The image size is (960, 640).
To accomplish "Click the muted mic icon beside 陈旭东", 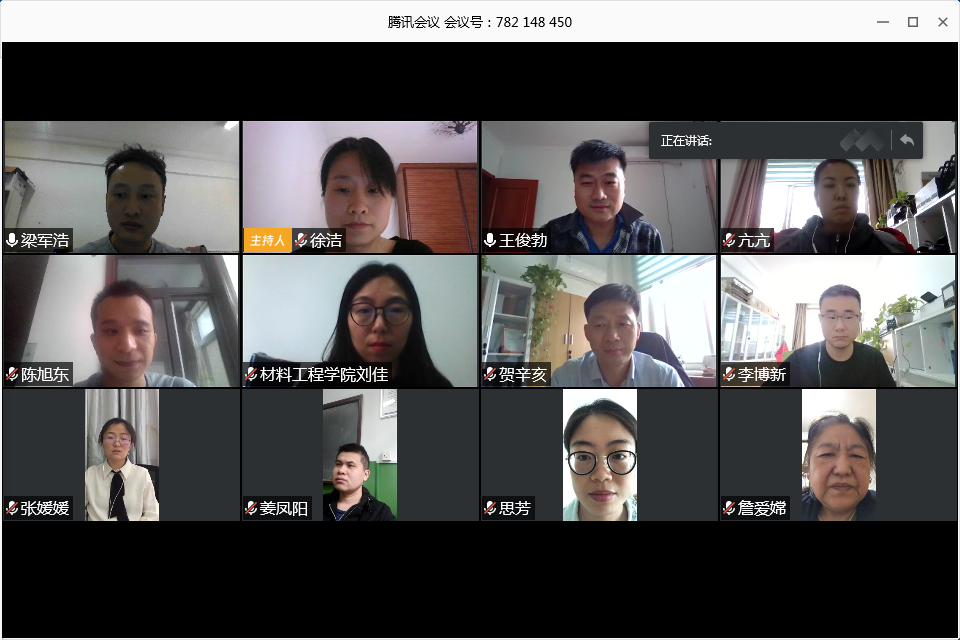I will 12,374.
